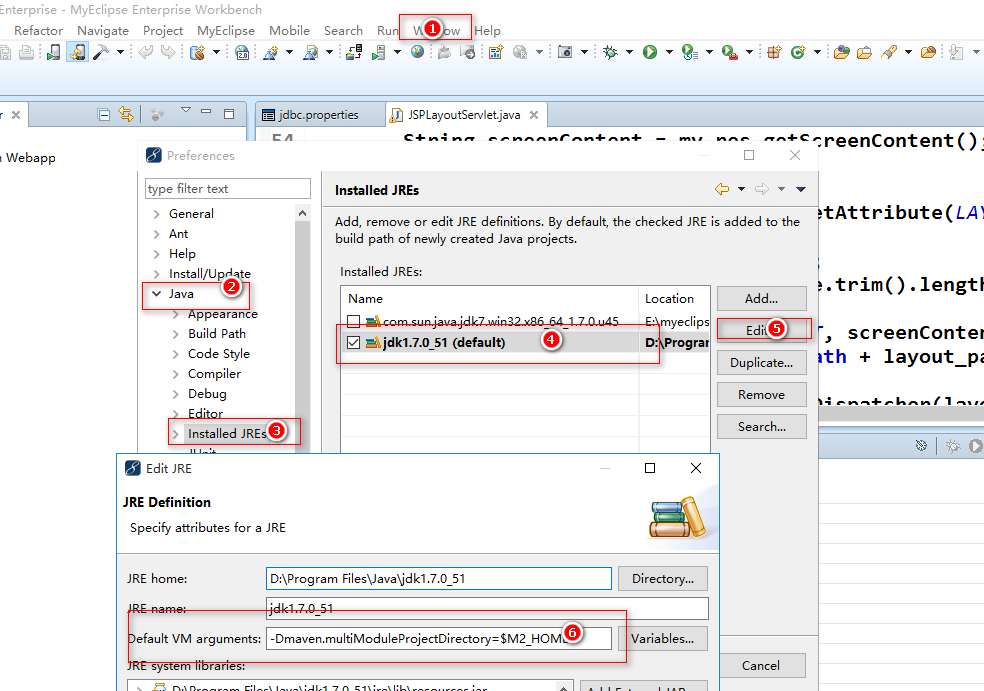Click the Cancel button
Image resolution: width=984 pixels, height=691 pixels.
click(x=761, y=665)
